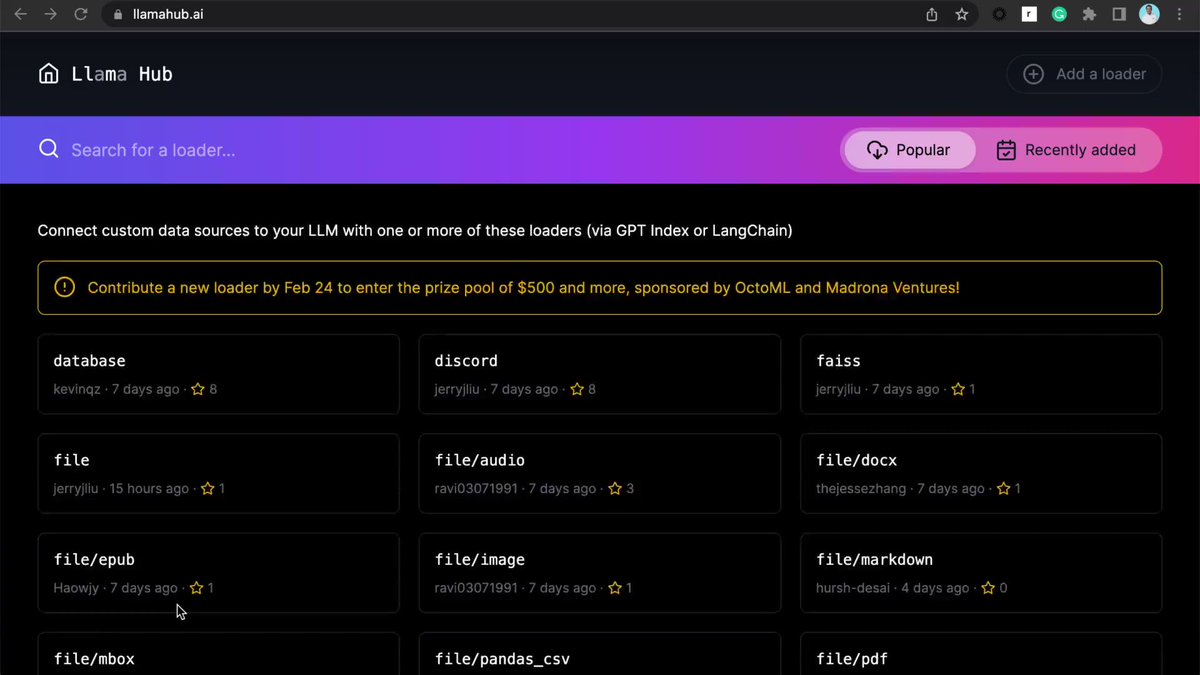Click the star on file/docx card
This screenshot has width=1200, height=675.
tap(1003, 489)
